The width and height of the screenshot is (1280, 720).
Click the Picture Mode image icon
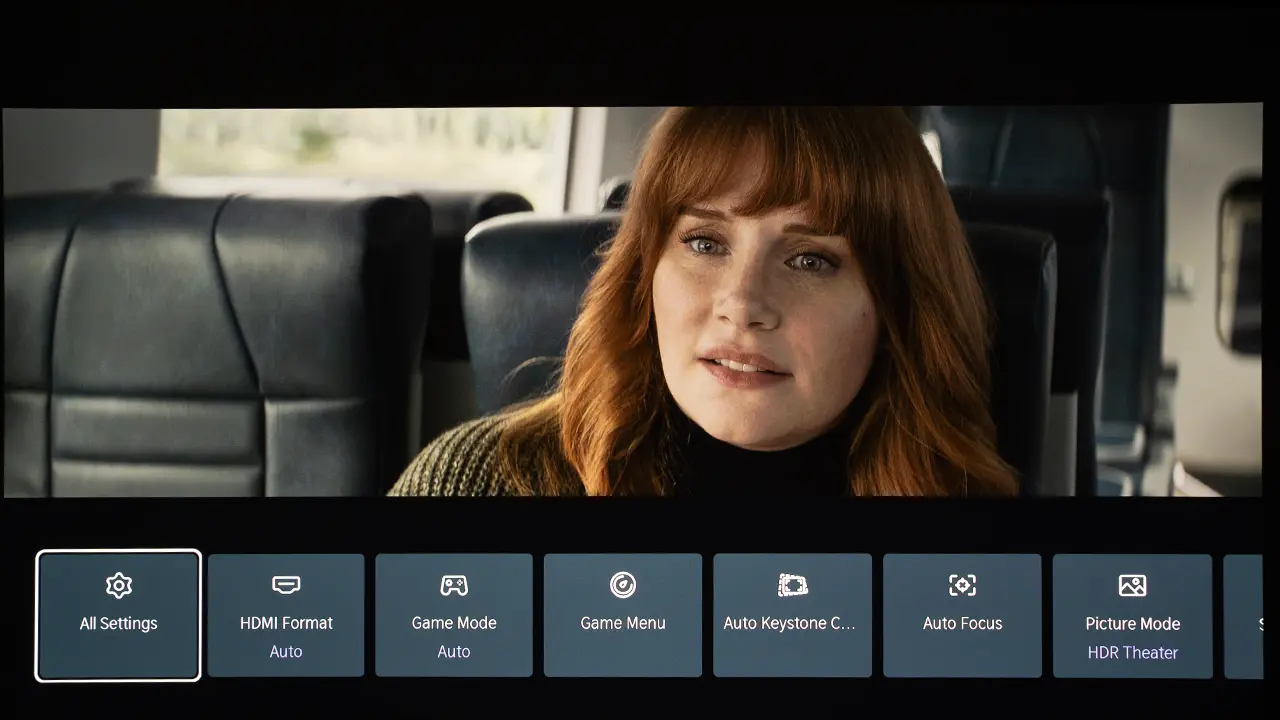pyautogui.click(x=1132, y=585)
